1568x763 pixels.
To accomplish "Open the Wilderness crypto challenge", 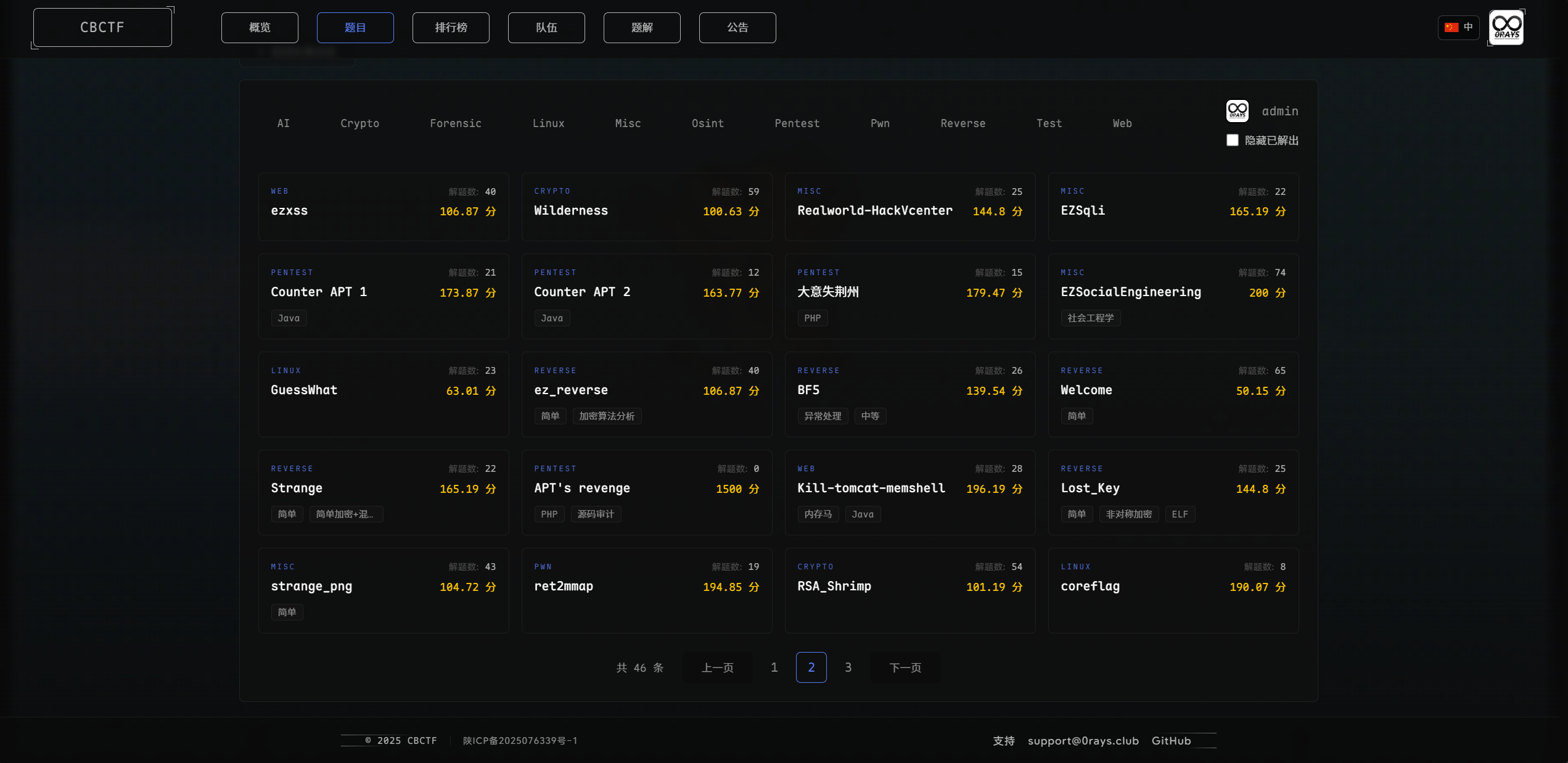I will click(647, 207).
